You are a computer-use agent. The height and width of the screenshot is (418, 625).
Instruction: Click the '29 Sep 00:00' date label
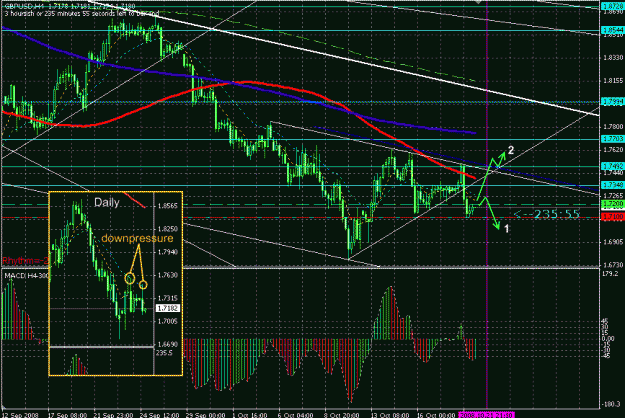point(206,415)
